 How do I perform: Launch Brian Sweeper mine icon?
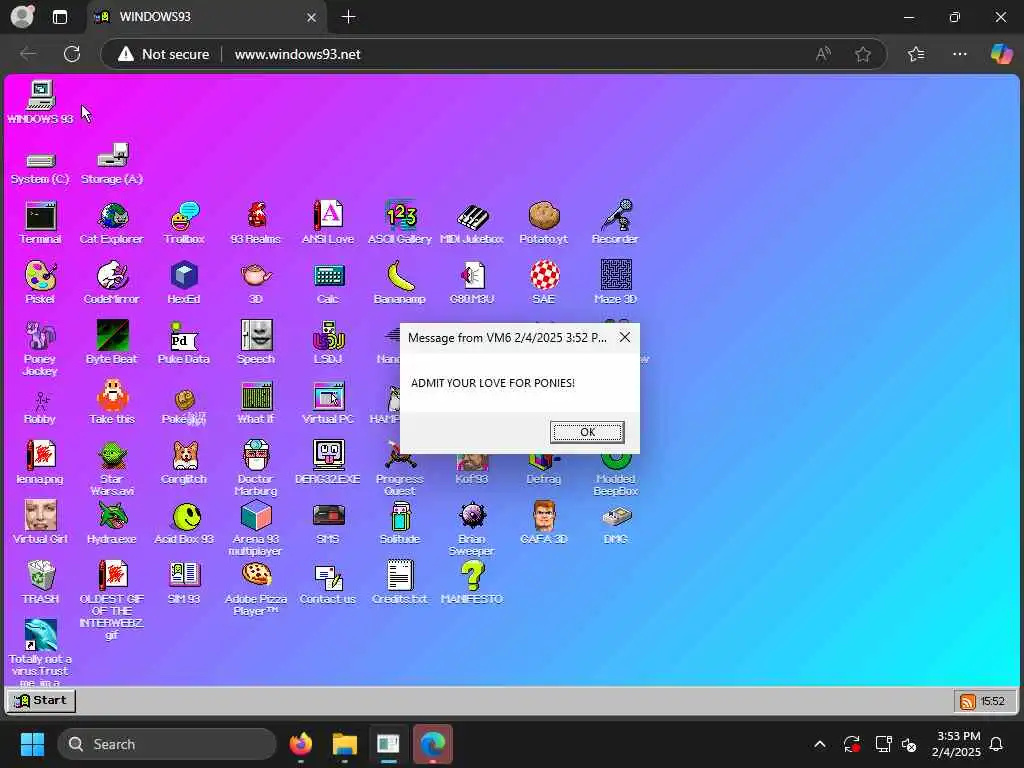[x=472, y=528]
